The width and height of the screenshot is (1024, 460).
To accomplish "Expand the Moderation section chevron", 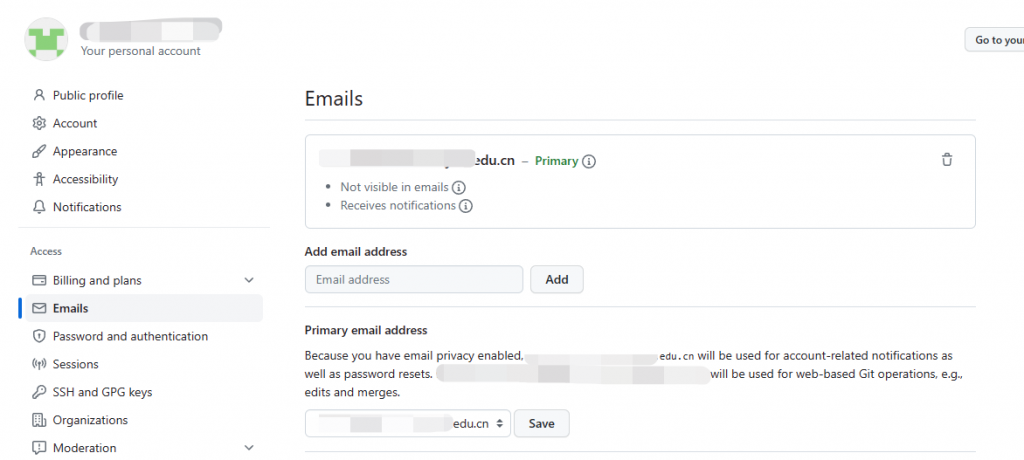I will click(249, 448).
